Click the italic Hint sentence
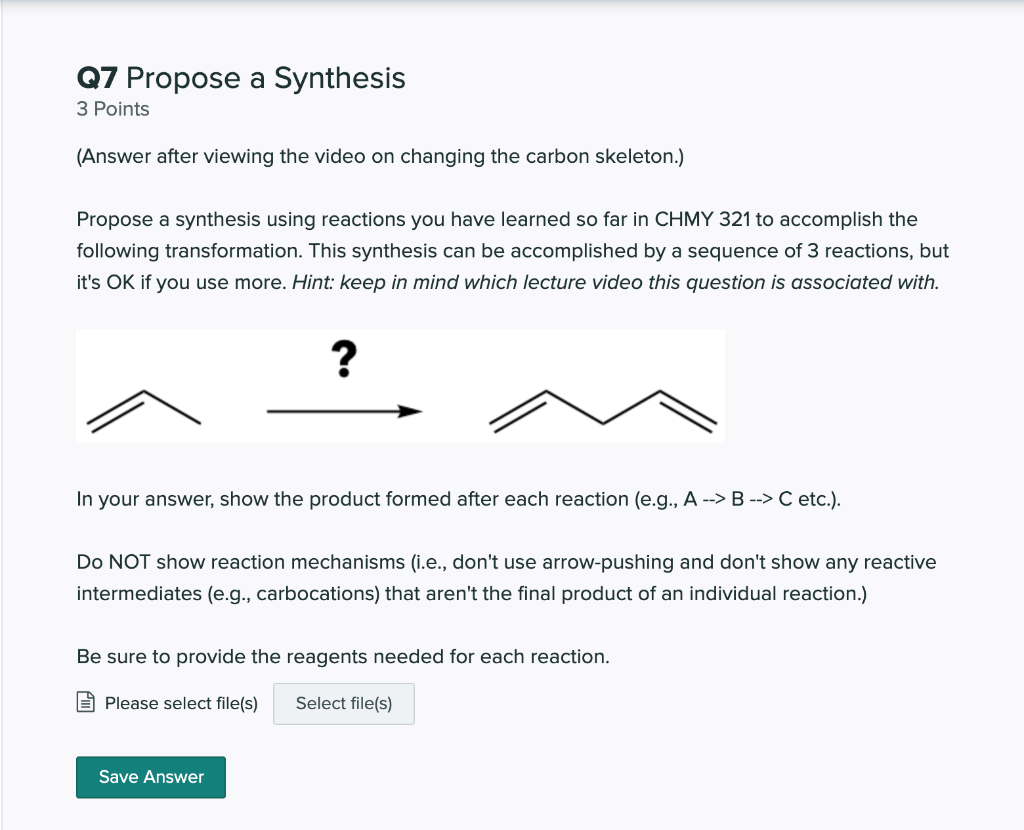Image resolution: width=1024 pixels, height=830 pixels. (x=615, y=282)
